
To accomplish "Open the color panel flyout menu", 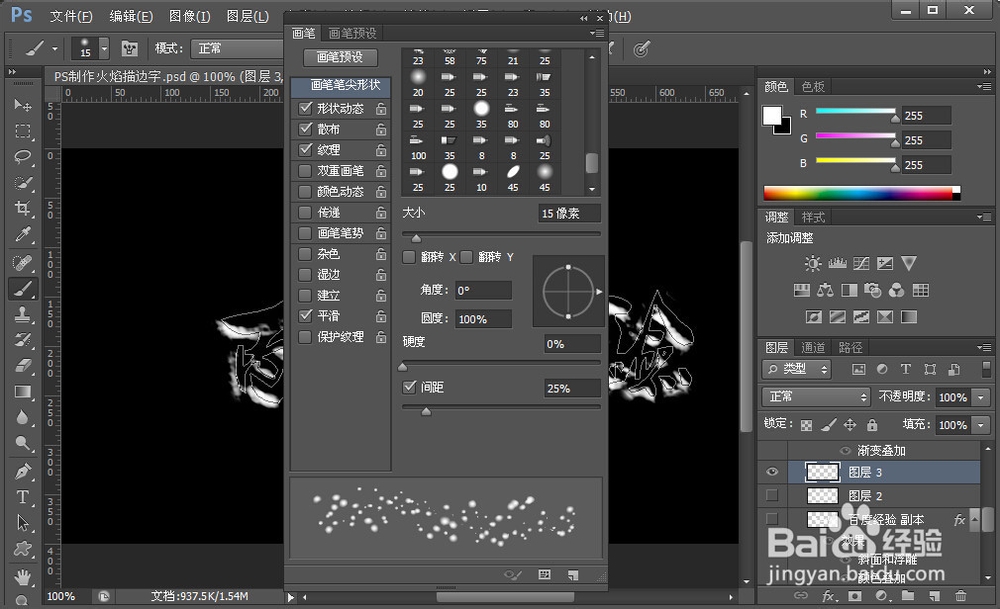I will click(983, 86).
